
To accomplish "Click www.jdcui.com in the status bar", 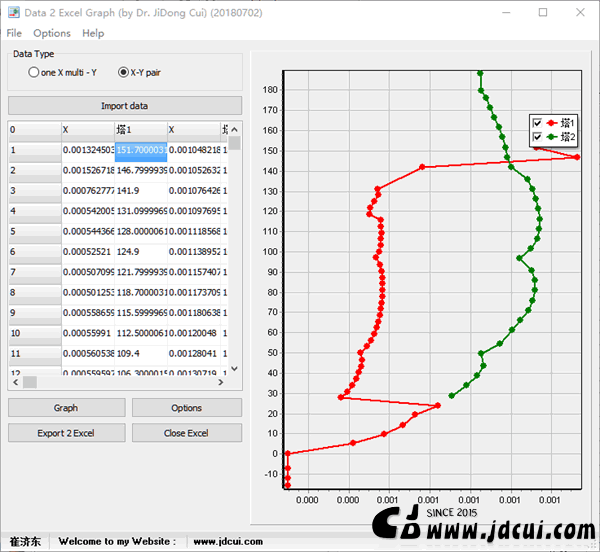I will coord(228,541).
